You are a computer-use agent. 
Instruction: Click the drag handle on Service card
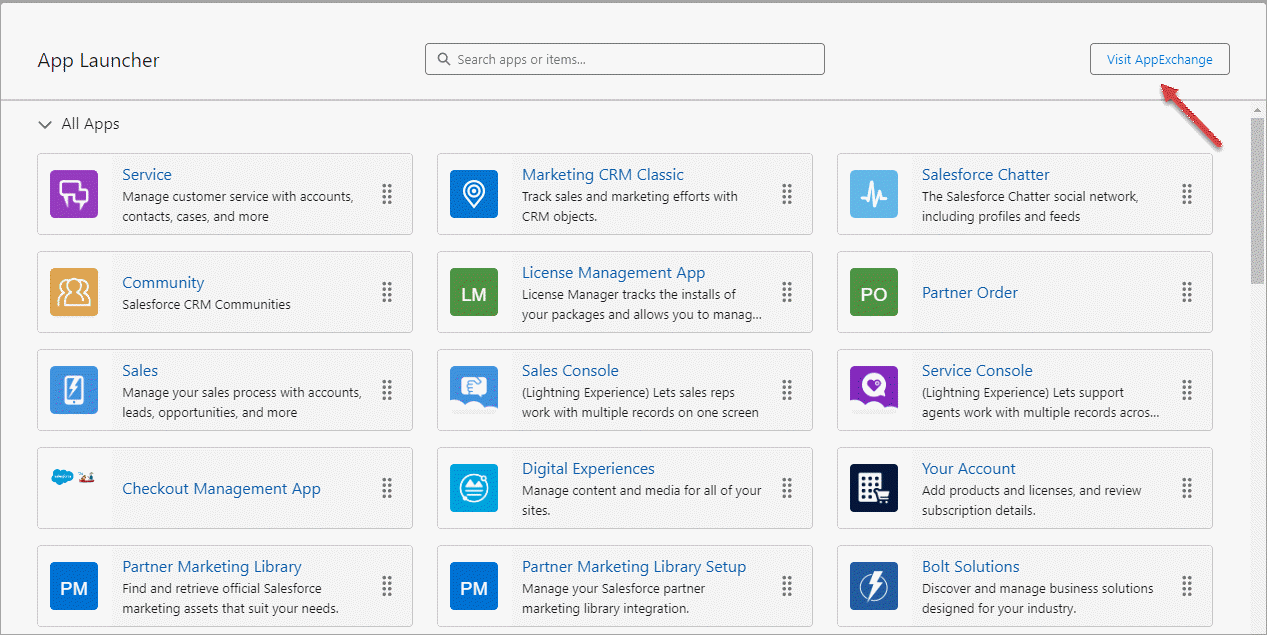387,194
